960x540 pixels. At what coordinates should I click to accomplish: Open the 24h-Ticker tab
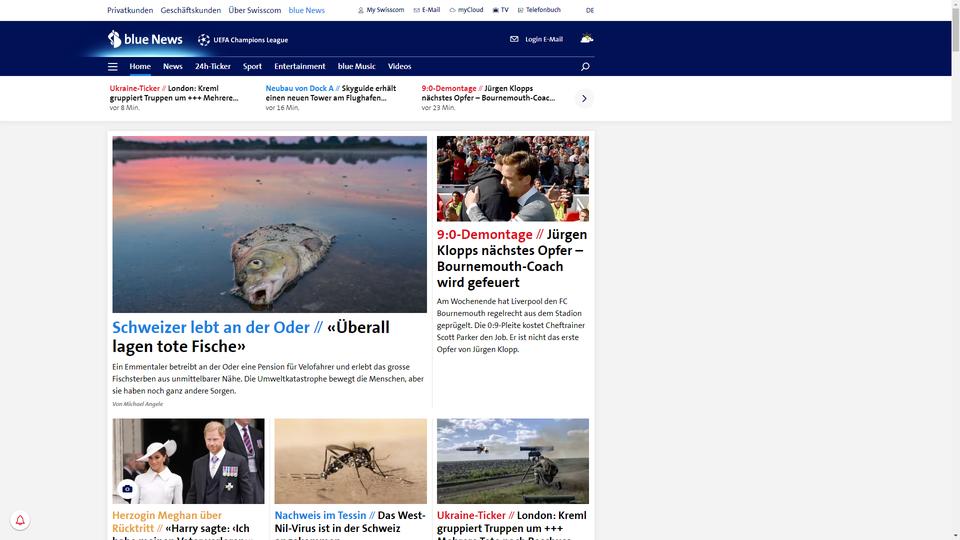tap(212, 66)
